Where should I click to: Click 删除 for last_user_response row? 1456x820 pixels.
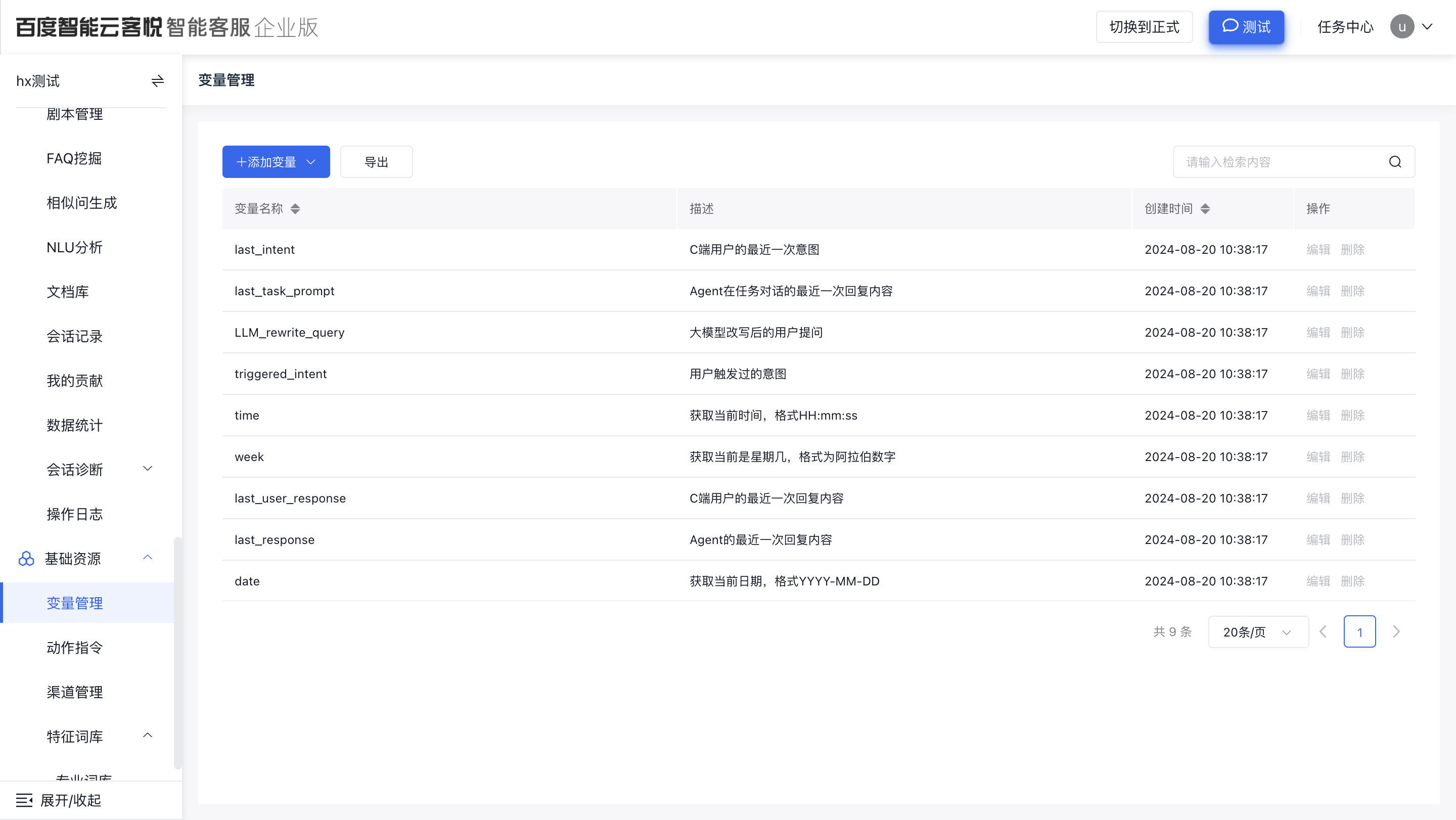[1352, 498]
